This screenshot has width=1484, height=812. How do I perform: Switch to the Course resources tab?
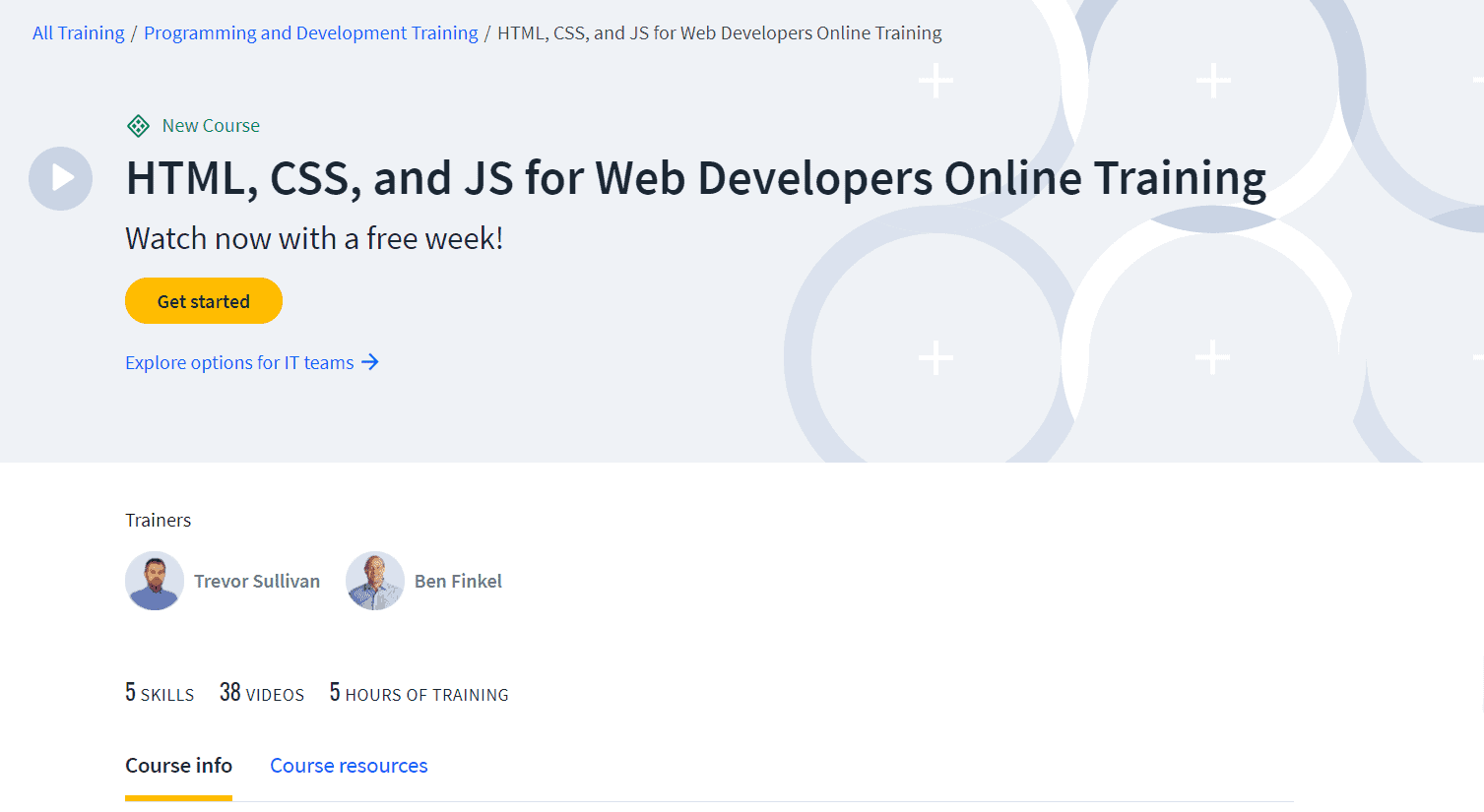point(349,765)
